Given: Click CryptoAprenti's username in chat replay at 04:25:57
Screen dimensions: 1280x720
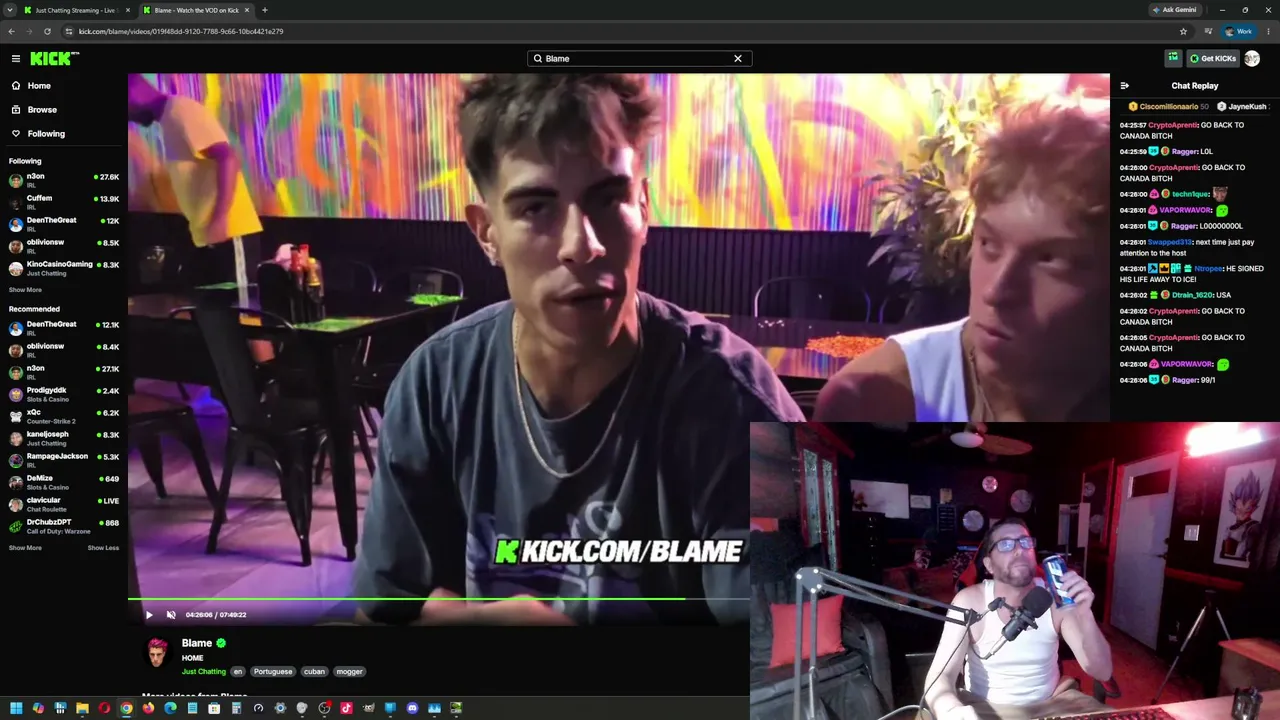Looking at the screenshot, I should pyautogui.click(x=1172, y=125).
